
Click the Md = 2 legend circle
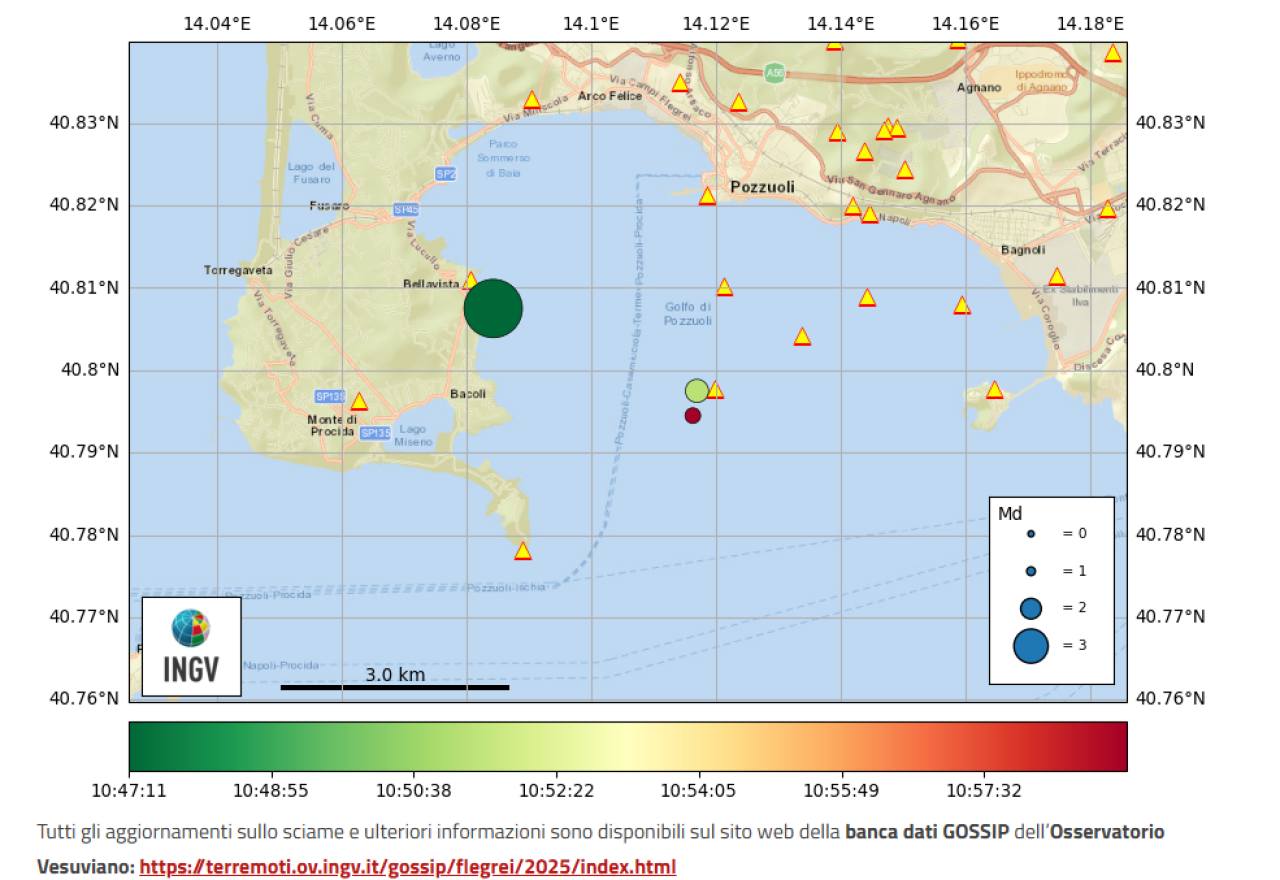pos(1031,608)
